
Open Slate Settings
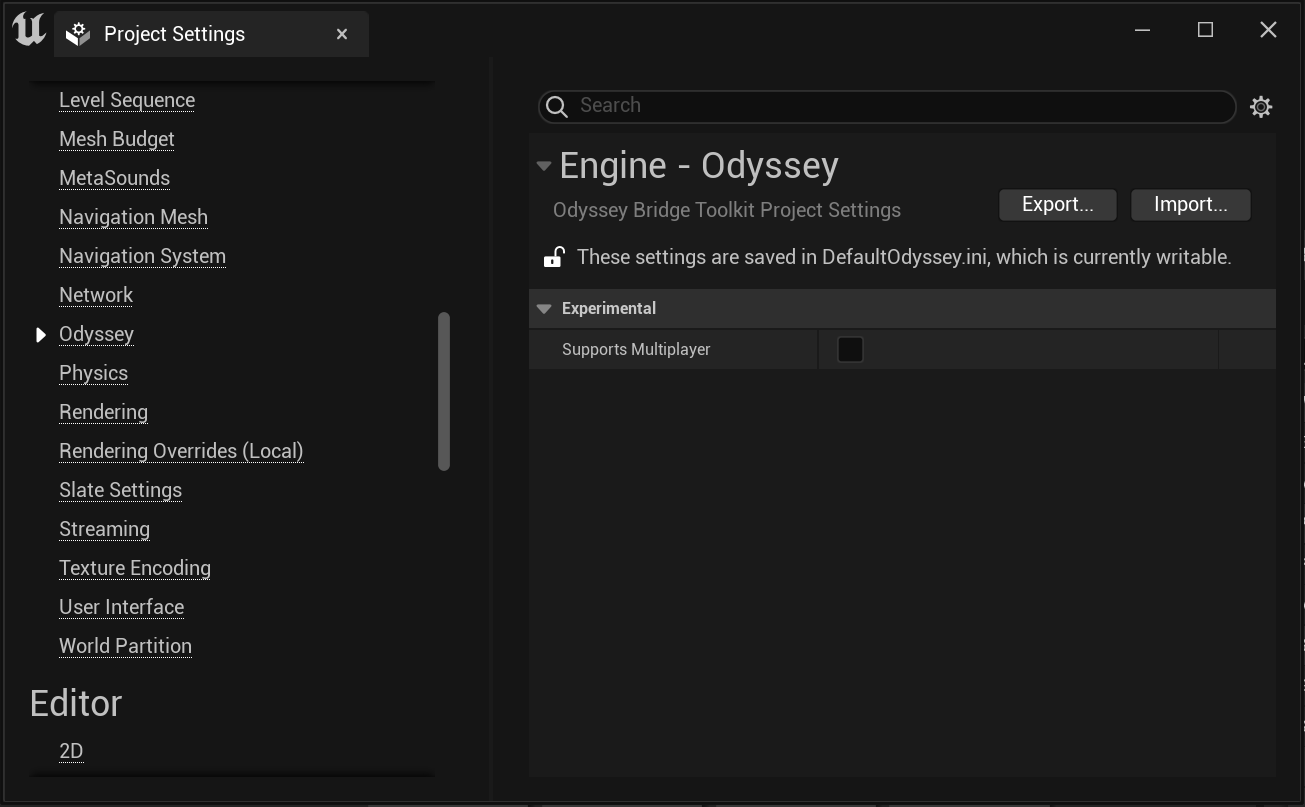click(x=120, y=490)
